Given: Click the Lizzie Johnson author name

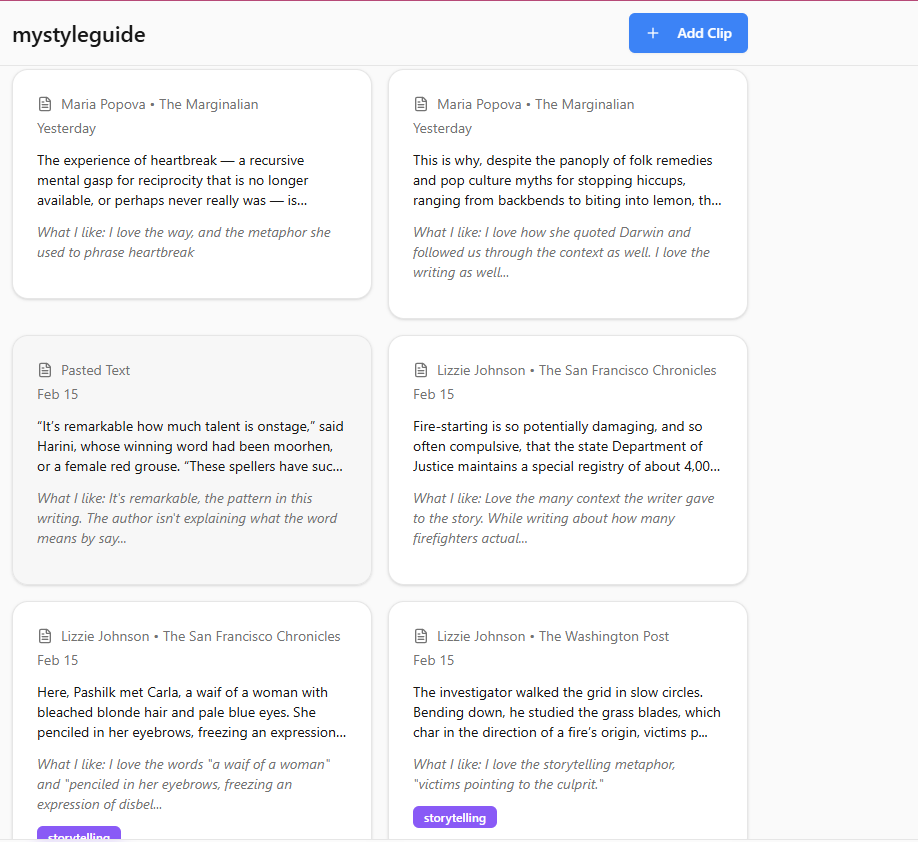Looking at the screenshot, I should (x=480, y=369).
